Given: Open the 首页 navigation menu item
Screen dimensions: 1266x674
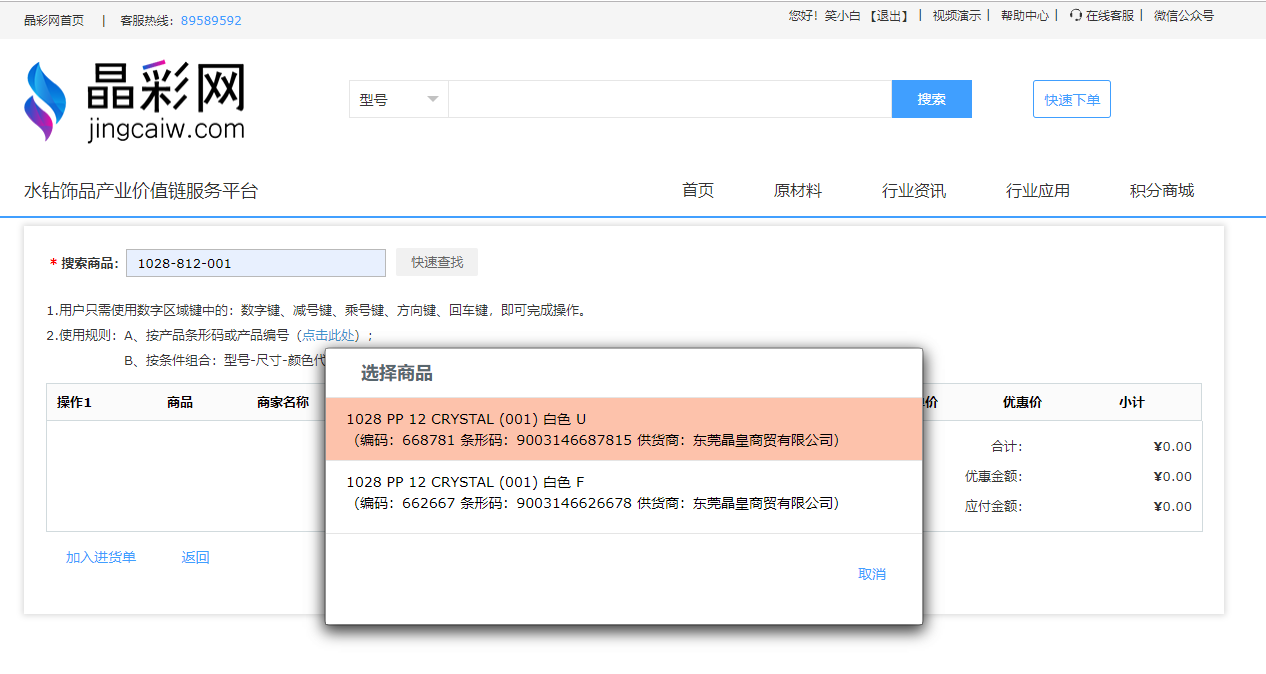Looking at the screenshot, I should click(x=698, y=191).
